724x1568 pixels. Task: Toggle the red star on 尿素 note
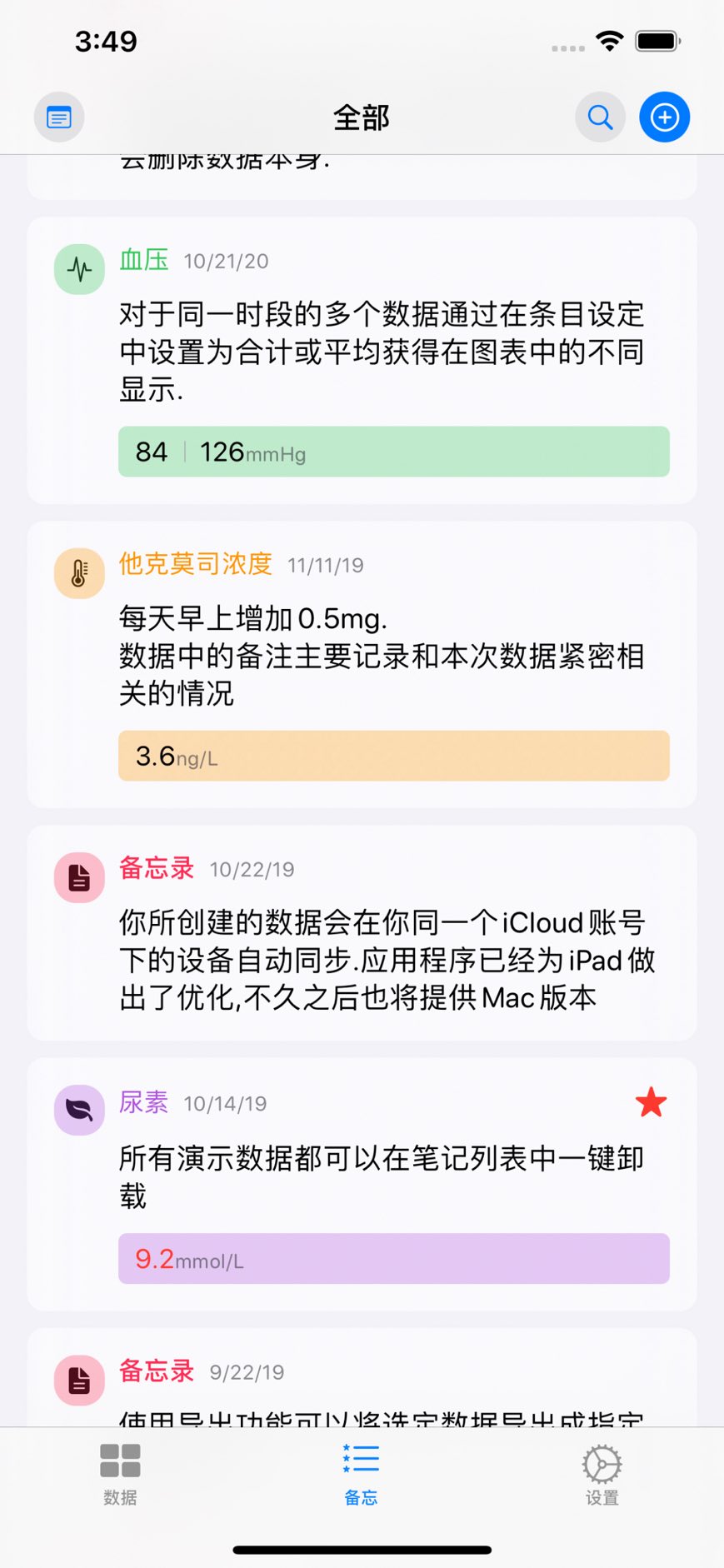651,1103
